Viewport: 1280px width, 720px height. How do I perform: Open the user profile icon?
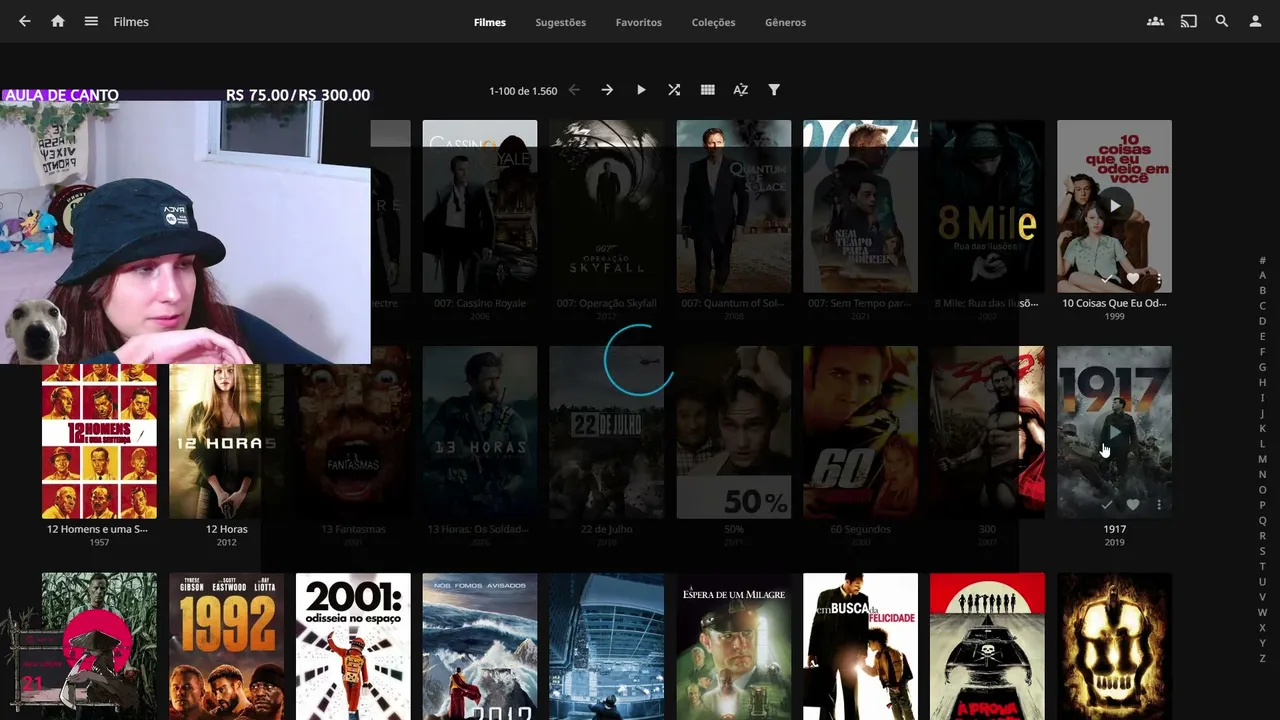click(1255, 21)
